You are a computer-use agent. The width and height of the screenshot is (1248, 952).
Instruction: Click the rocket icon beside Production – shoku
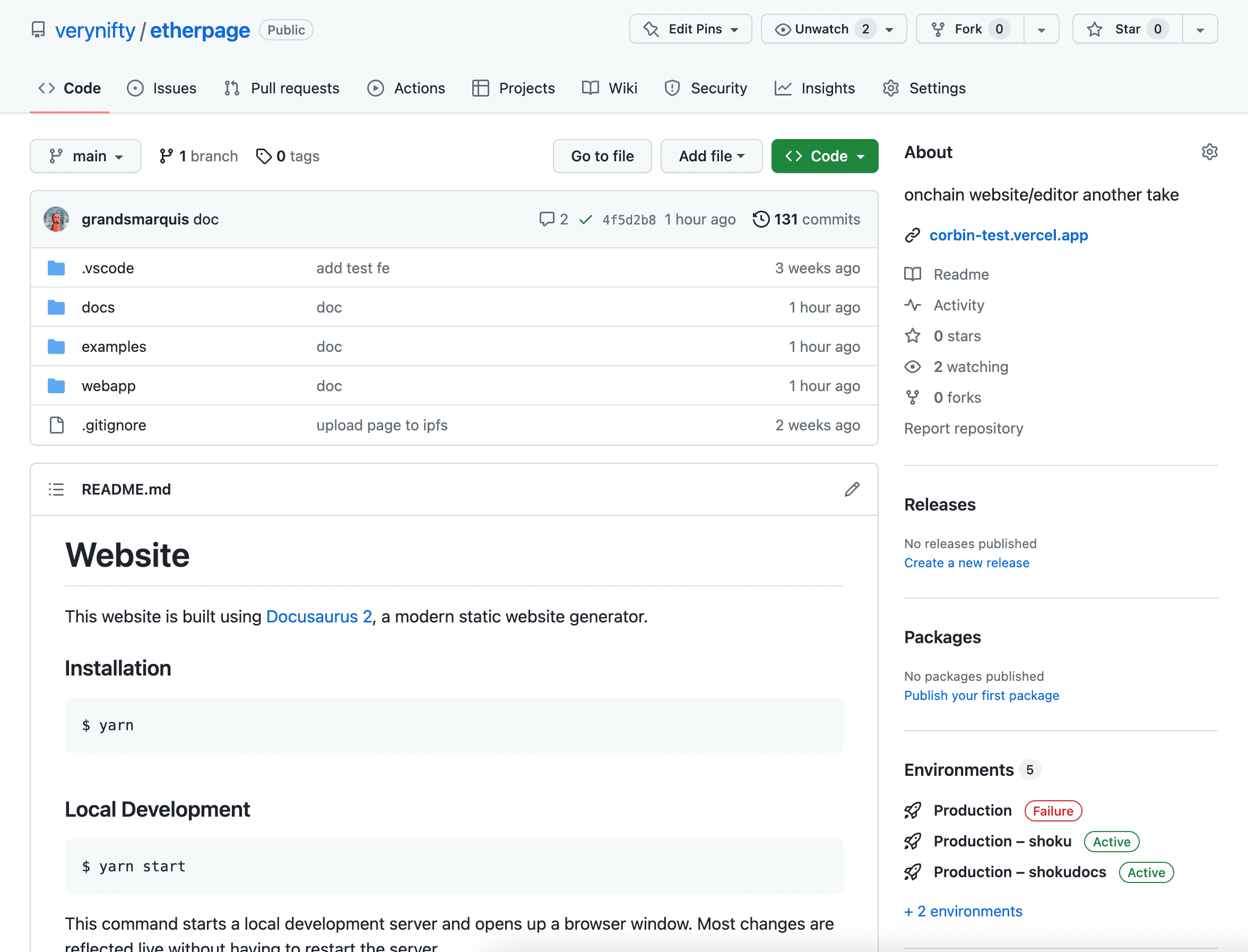(913, 842)
